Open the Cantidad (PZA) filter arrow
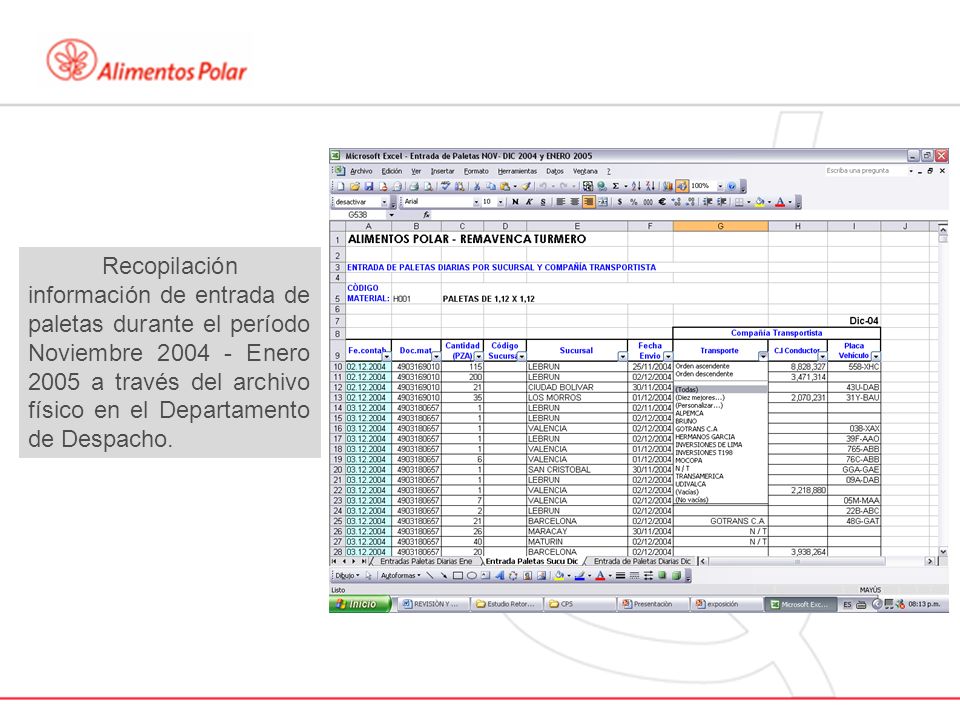This screenshot has height=720, width=960. click(479, 356)
